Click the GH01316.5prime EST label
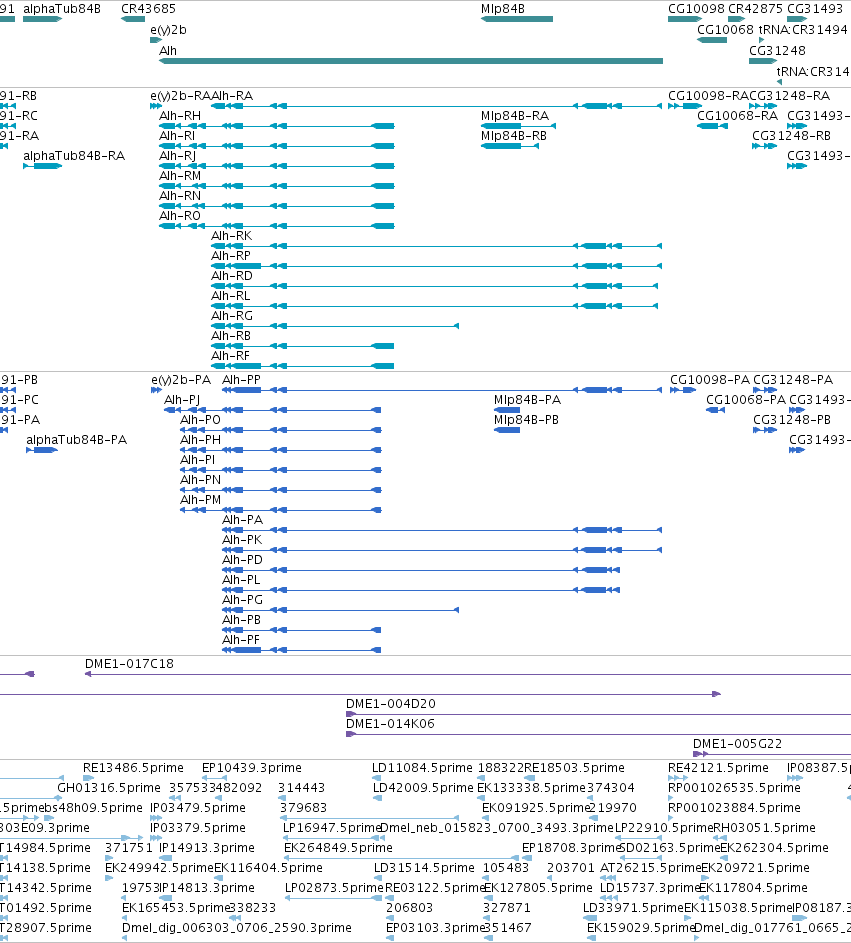Screen dimensions: 851x943 [109, 788]
